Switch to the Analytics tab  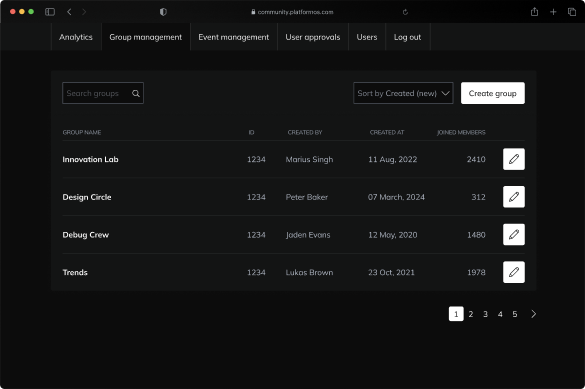[x=76, y=37]
